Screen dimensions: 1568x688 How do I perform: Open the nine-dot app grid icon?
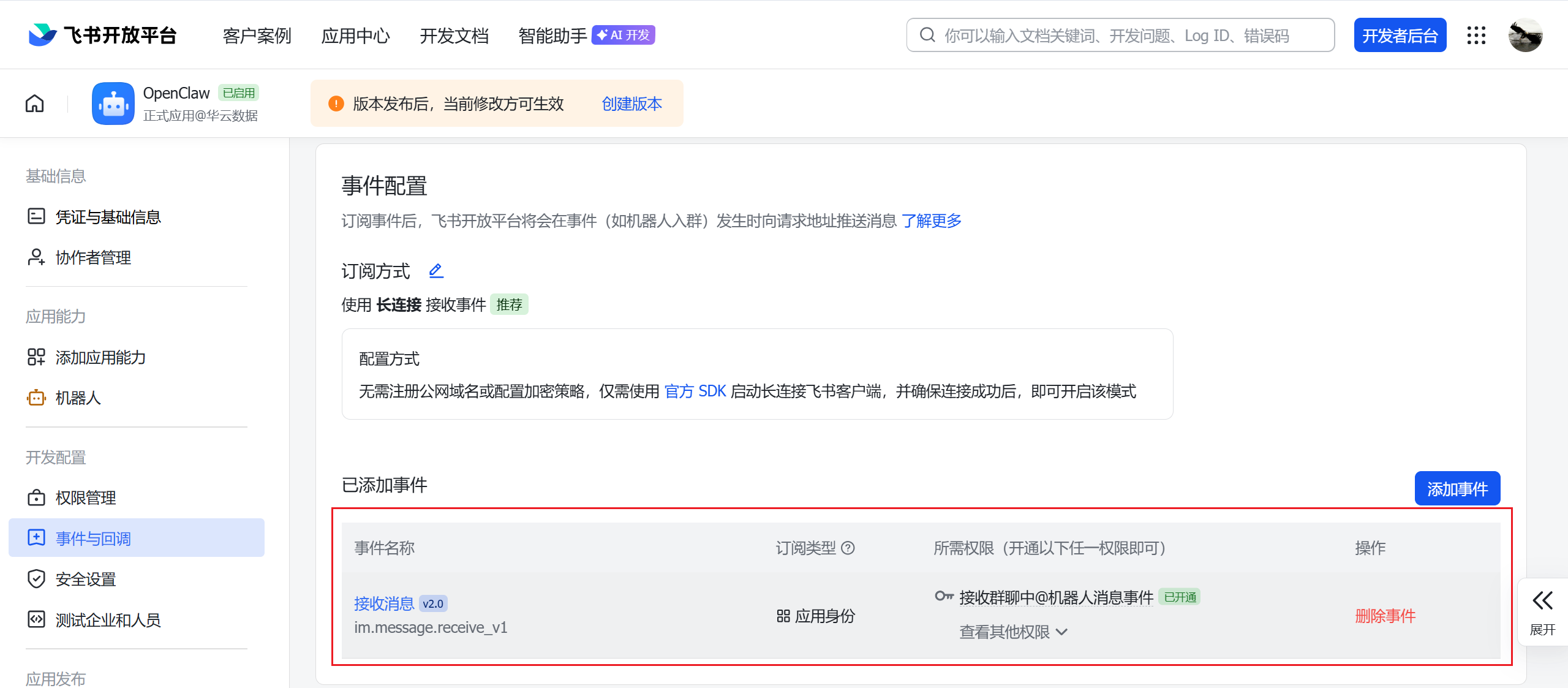1476,36
